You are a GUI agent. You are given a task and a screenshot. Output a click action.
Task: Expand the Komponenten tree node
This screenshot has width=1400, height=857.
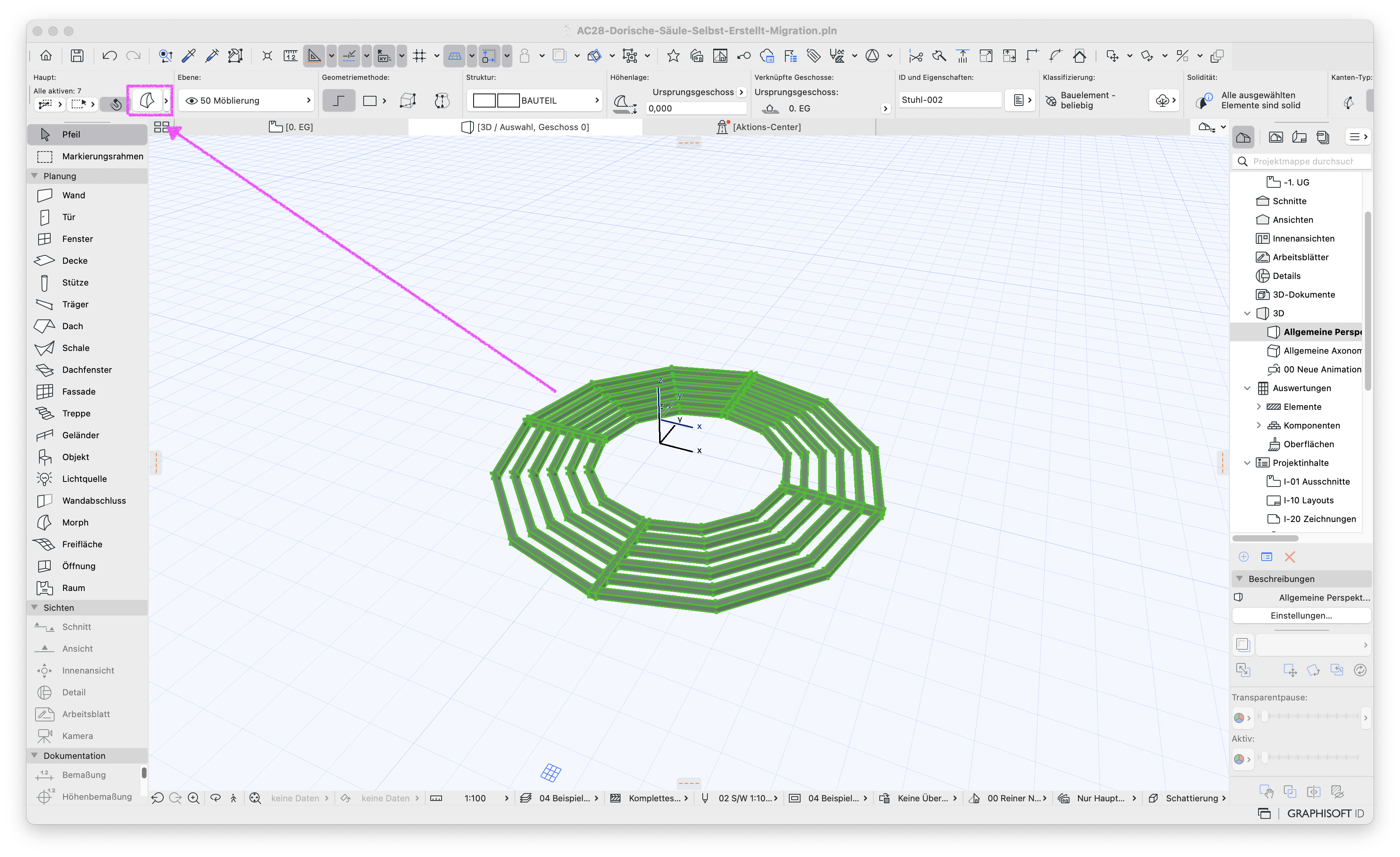coord(1259,425)
